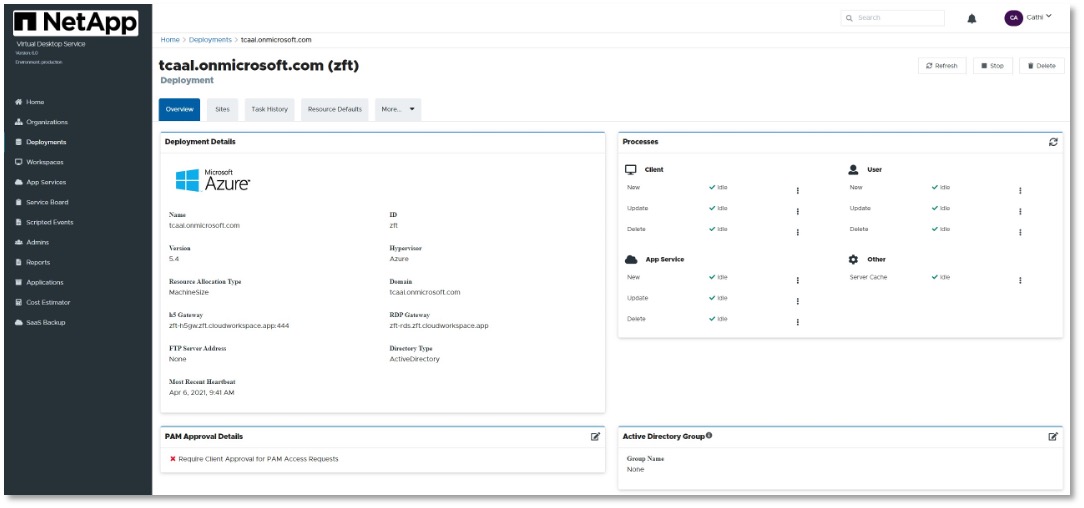1084x508 pixels.
Task: Expand the More... tab dropdown
Action: tap(398, 109)
